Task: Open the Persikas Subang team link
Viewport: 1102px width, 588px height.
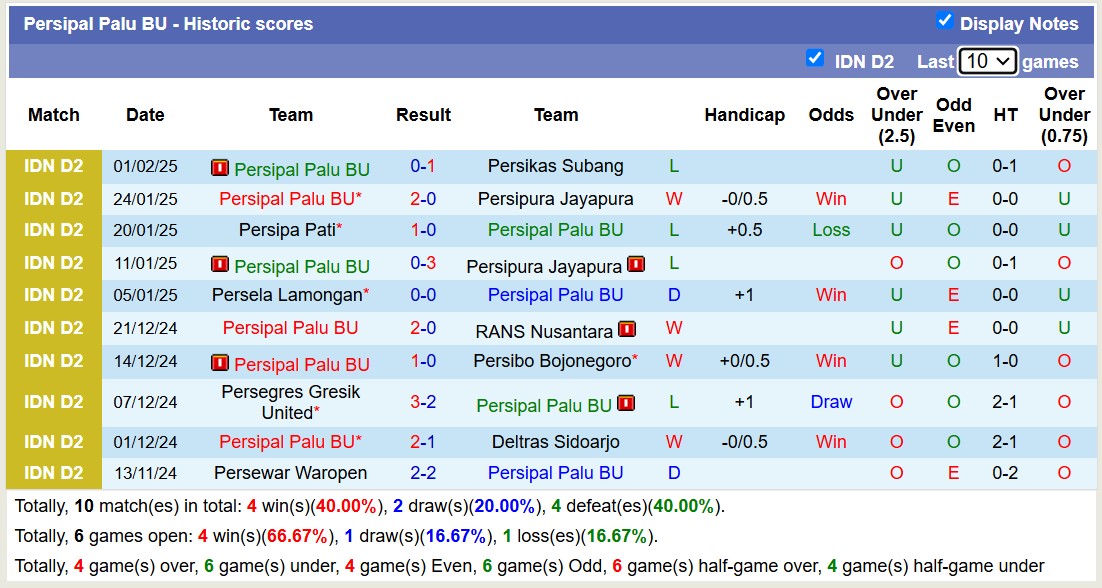Action: (x=555, y=166)
